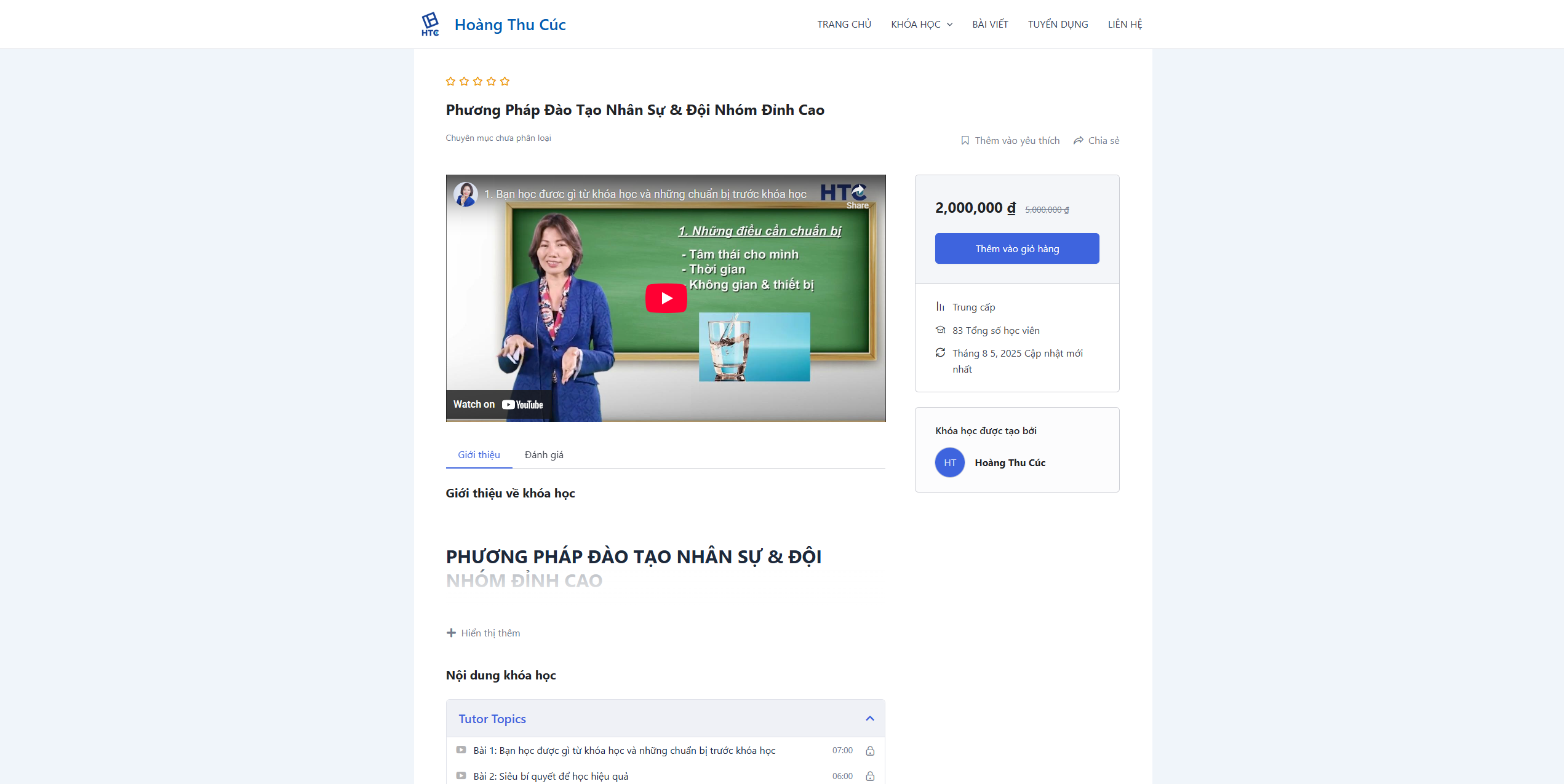Click the Chia sẻ share arrow icon
1564x784 pixels.
pyautogui.click(x=1078, y=140)
